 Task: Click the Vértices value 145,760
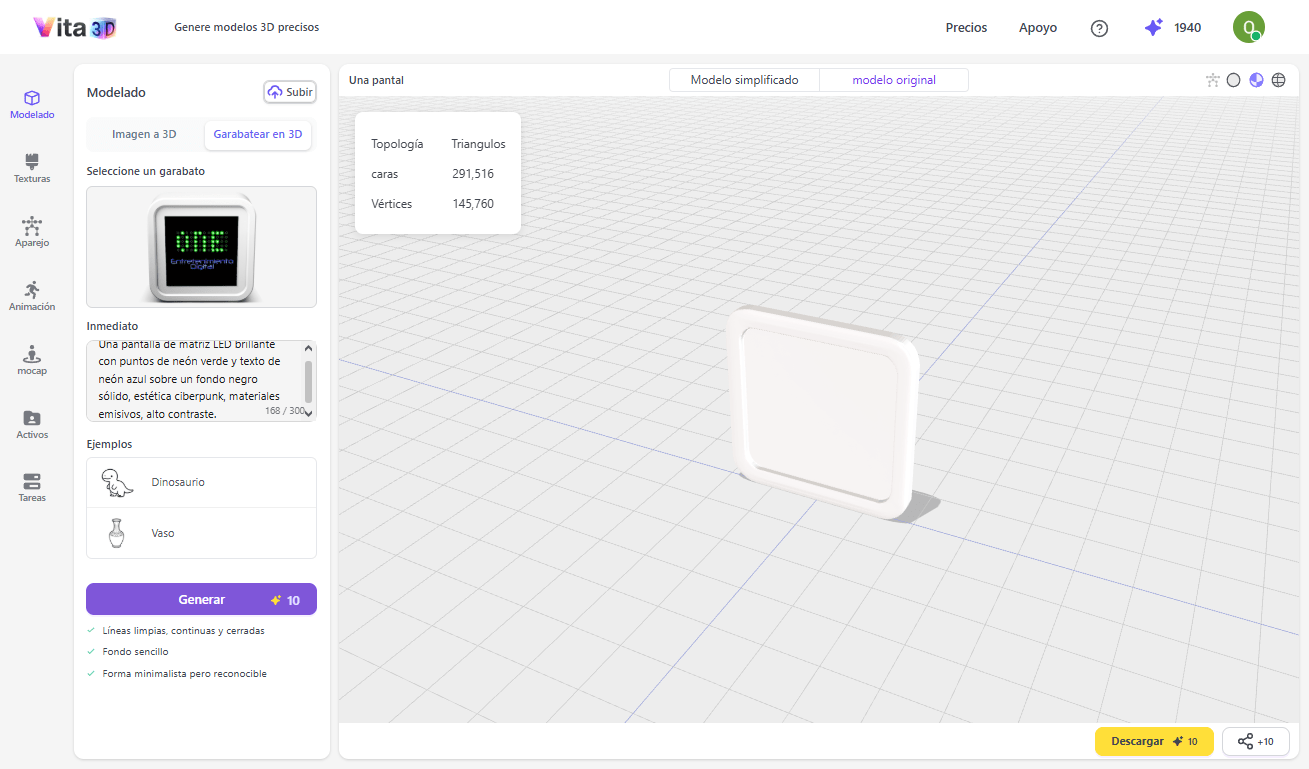coord(473,204)
